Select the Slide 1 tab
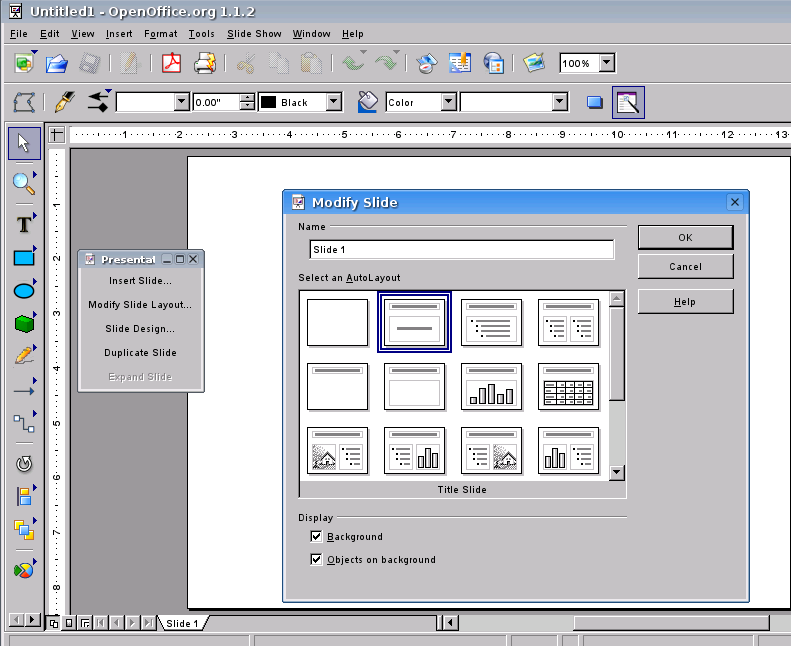This screenshot has height=646, width=791. click(182, 623)
